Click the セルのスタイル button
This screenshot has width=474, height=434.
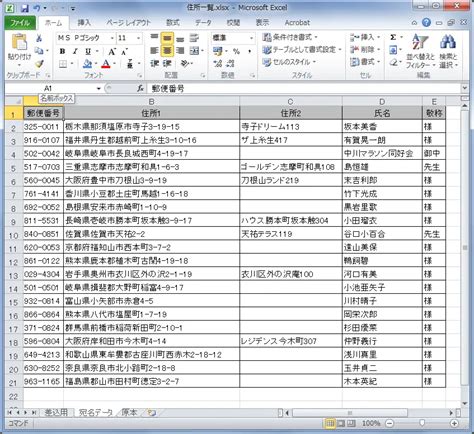point(289,62)
